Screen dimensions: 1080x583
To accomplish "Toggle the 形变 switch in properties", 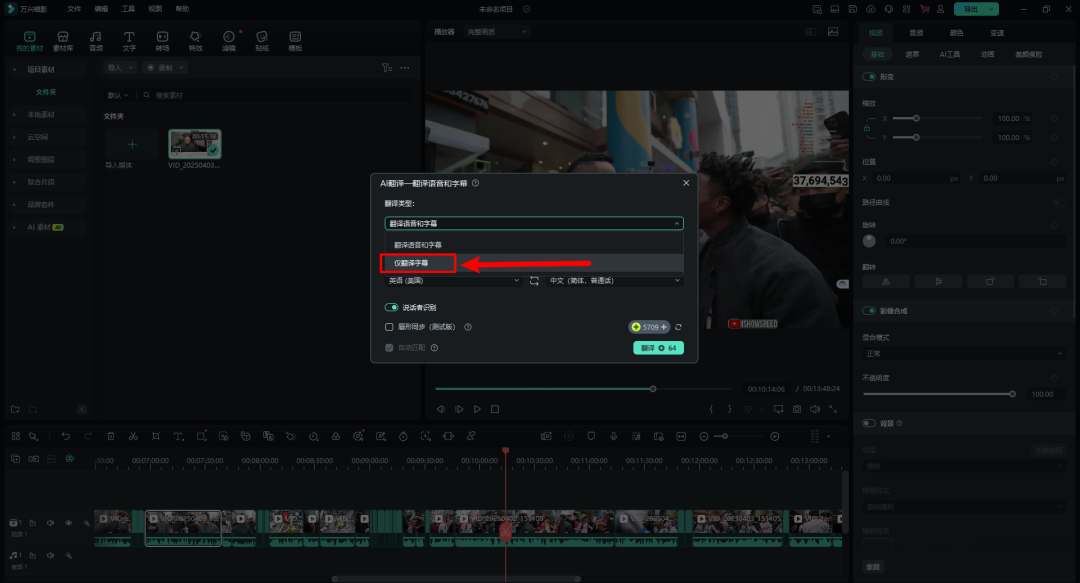I will tap(869, 76).
